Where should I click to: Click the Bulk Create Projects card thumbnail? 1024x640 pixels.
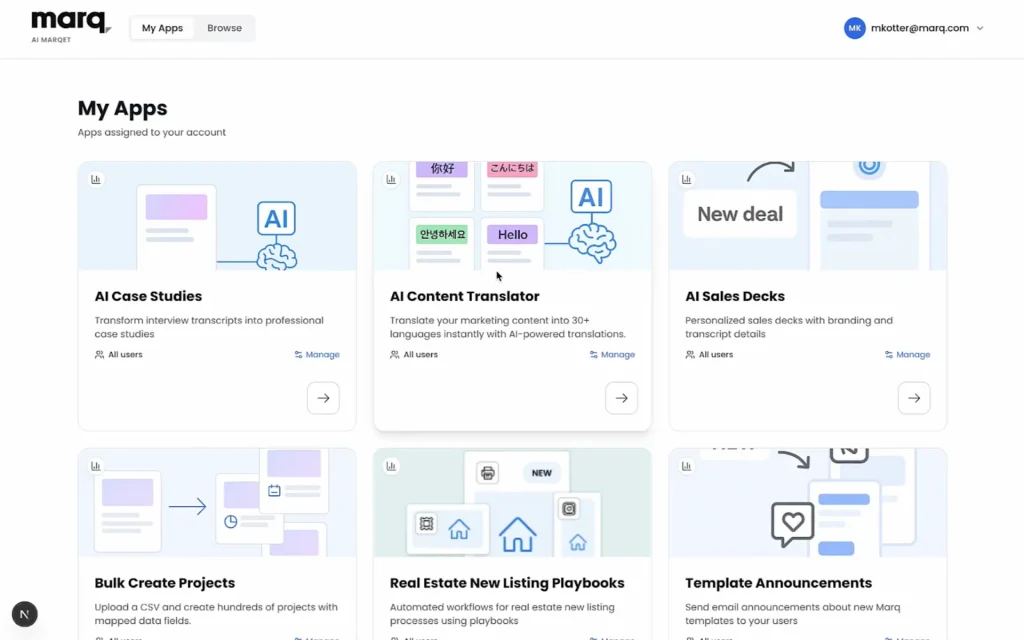(x=217, y=503)
